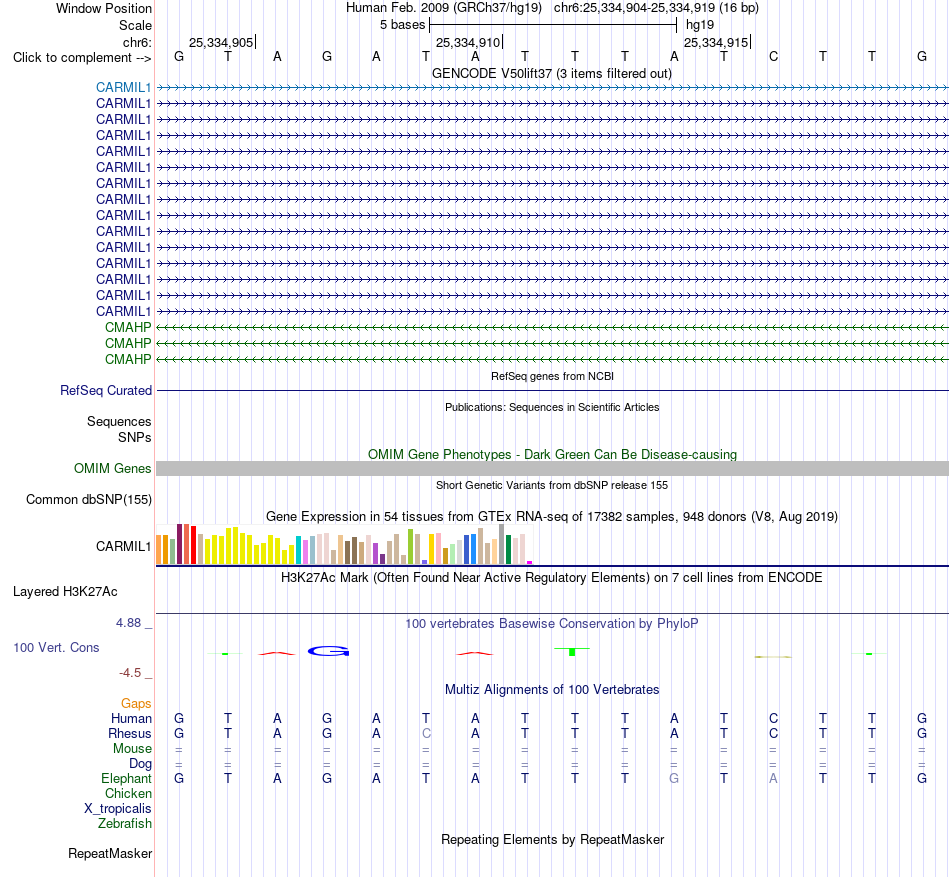Click the Scale label
Image resolution: width=950 pixels, height=877 pixels.
pyautogui.click(x=135, y=25)
